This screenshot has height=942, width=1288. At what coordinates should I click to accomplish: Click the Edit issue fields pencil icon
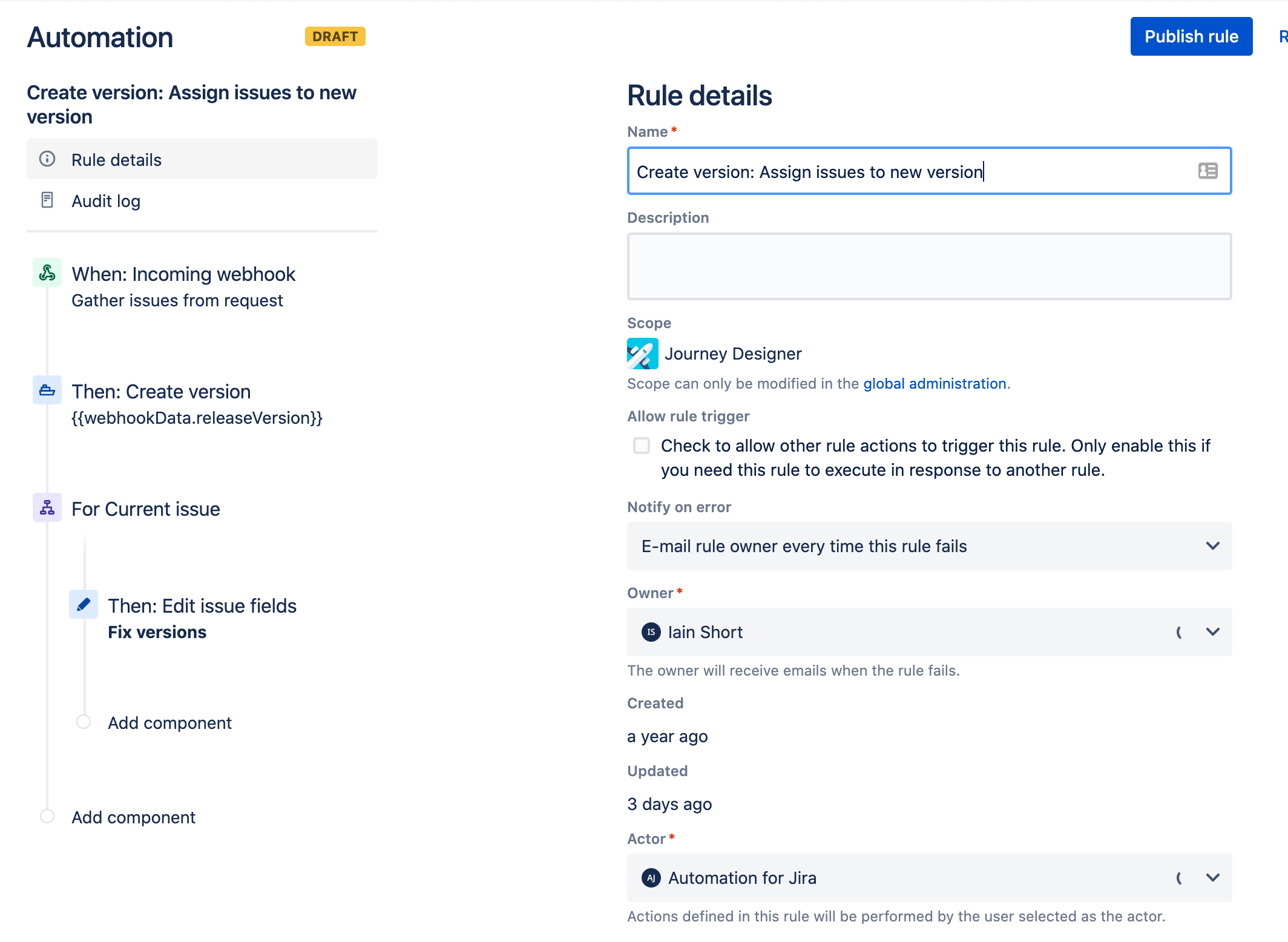[x=84, y=605]
